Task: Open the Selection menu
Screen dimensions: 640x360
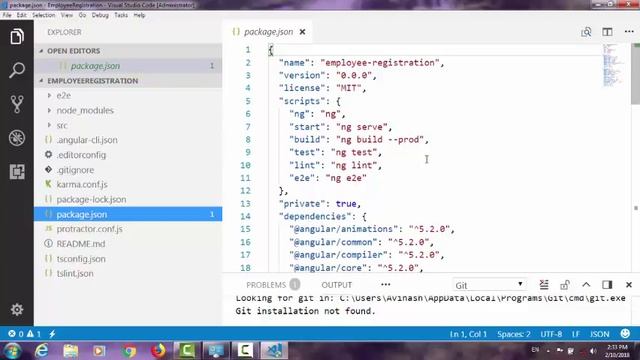Action: pos(44,15)
